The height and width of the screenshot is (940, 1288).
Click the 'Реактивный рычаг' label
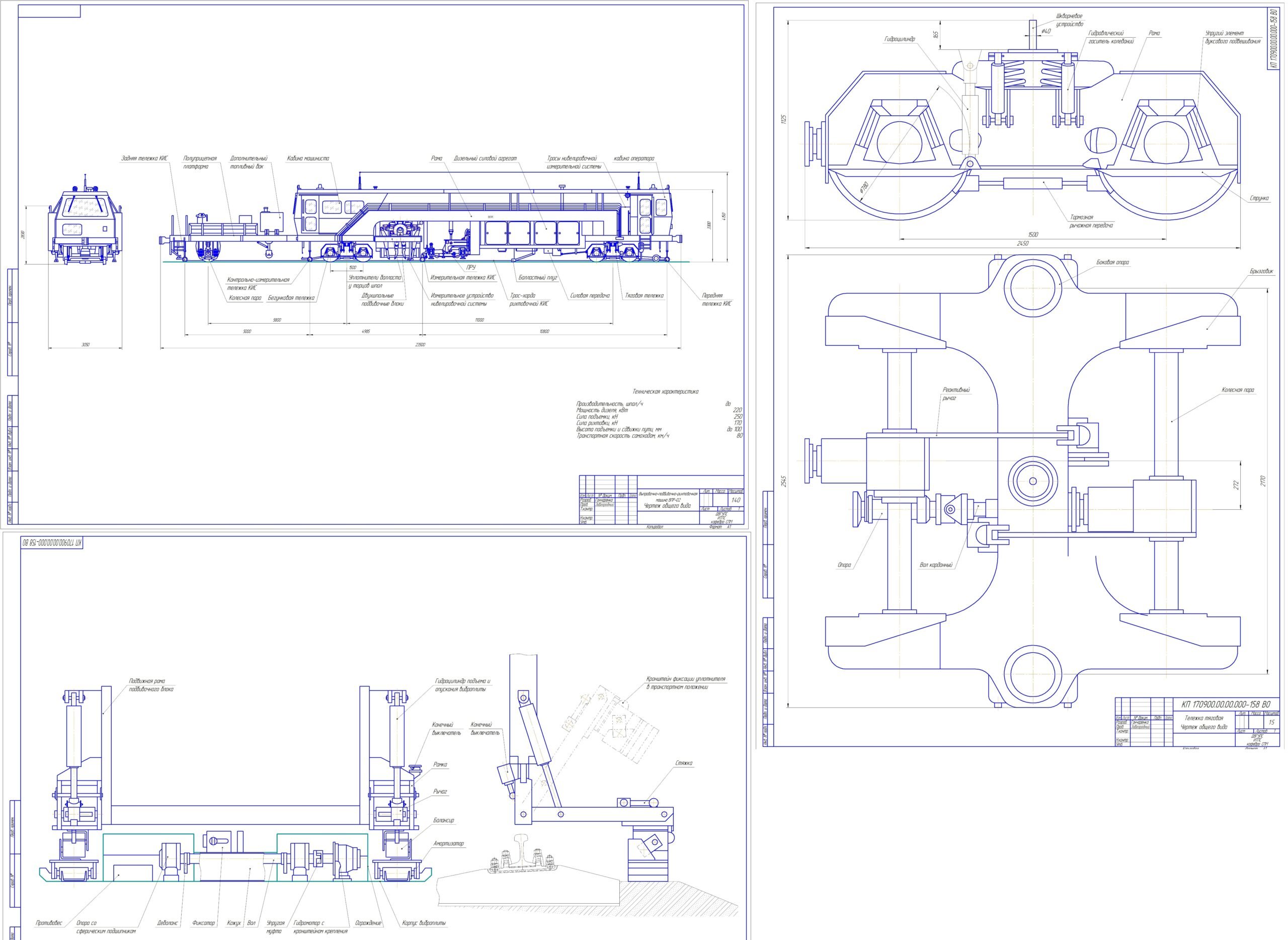(x=956, y=394)
